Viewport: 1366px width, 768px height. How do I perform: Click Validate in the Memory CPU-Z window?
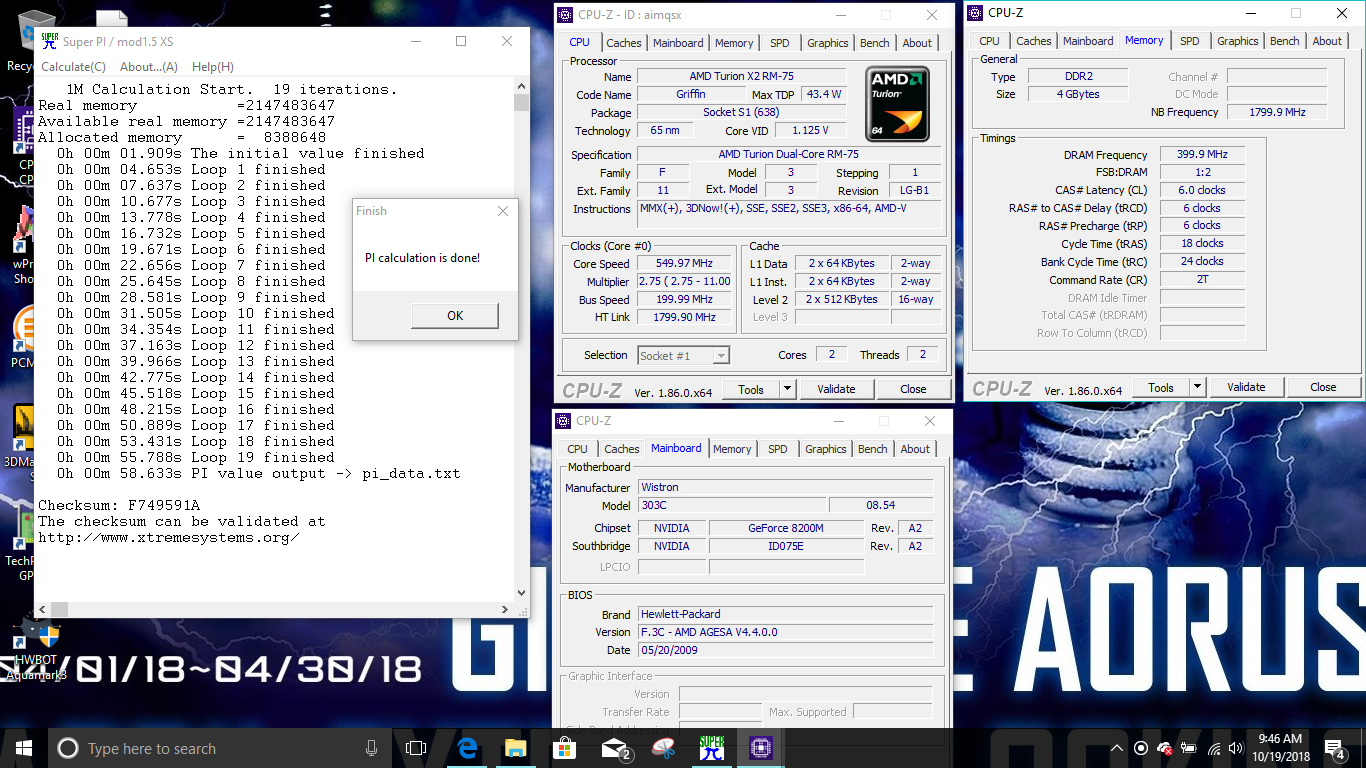point(1246,387)
